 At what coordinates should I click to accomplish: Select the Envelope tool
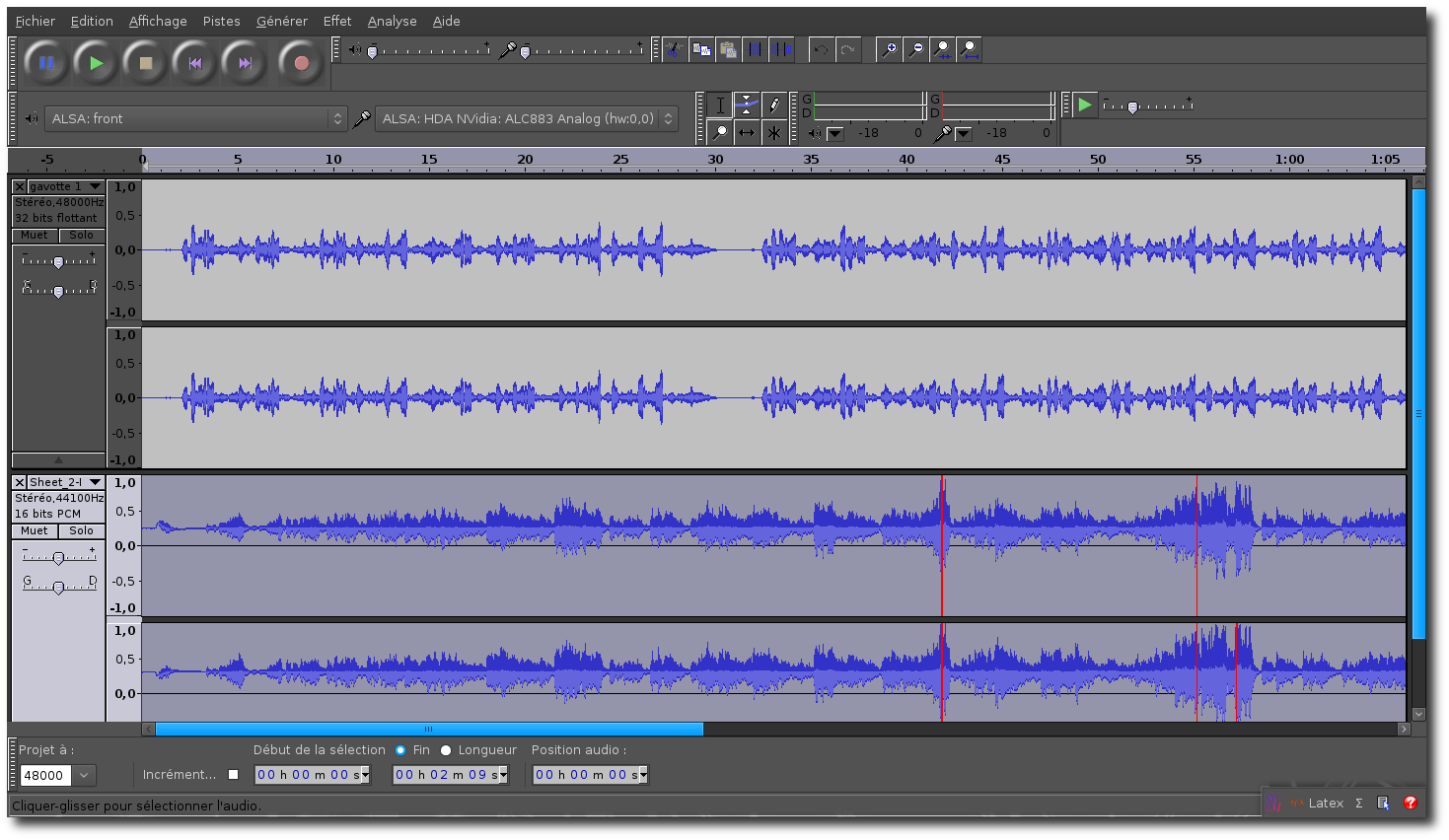pyautogui.click(x=747, y=105)
